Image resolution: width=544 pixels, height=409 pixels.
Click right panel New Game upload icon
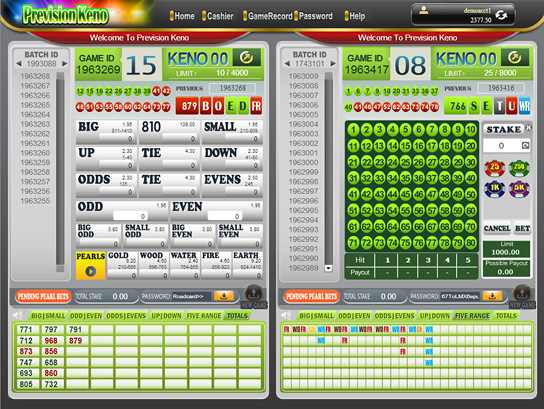coord(522,293)
